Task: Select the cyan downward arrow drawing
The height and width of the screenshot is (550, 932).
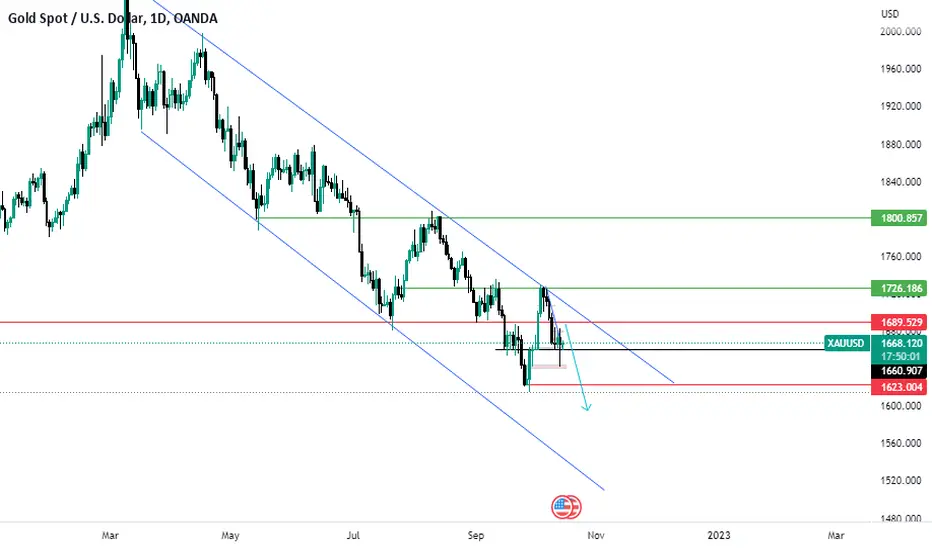Action: click(x=576, y=367)
